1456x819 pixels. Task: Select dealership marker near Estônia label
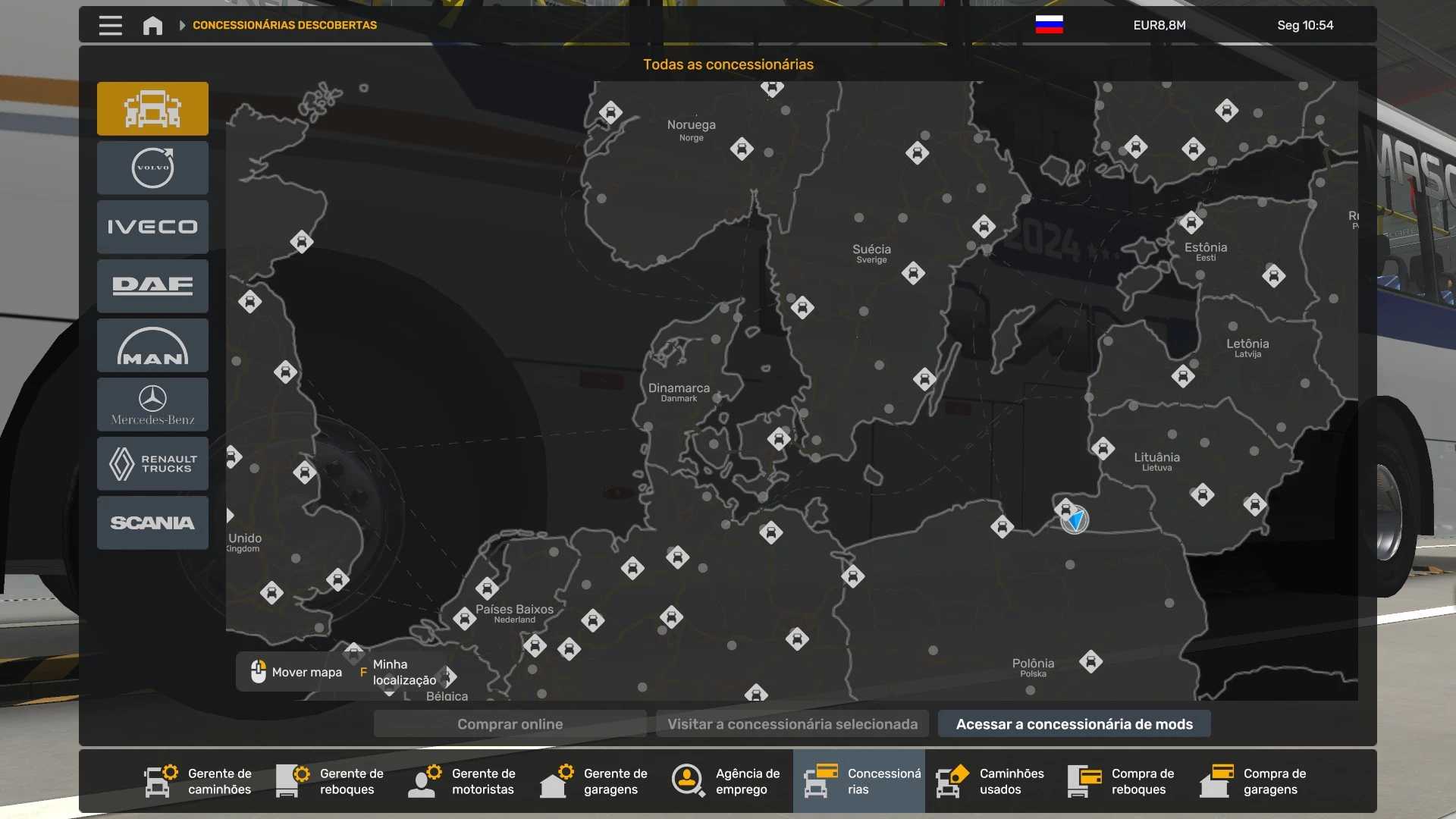1191,223
